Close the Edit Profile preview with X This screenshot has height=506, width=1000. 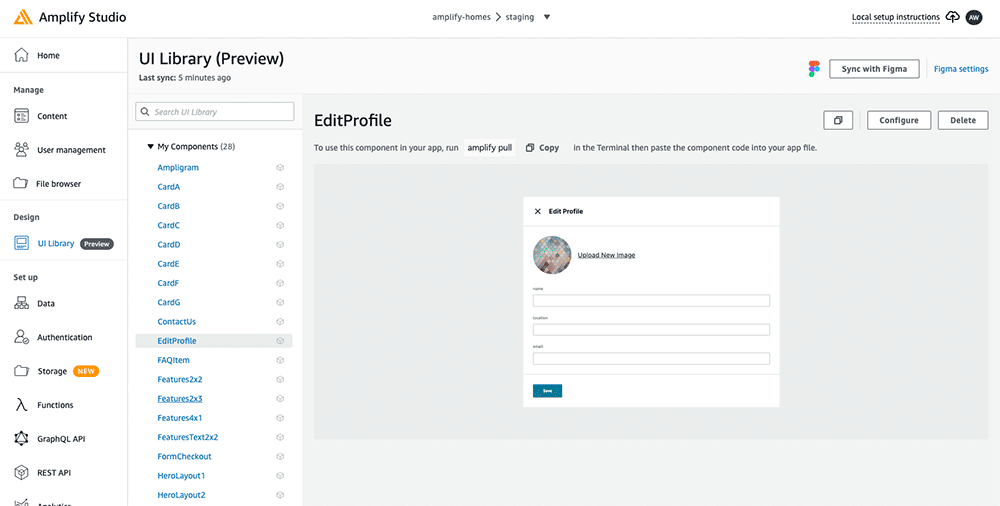click(538, 211)
